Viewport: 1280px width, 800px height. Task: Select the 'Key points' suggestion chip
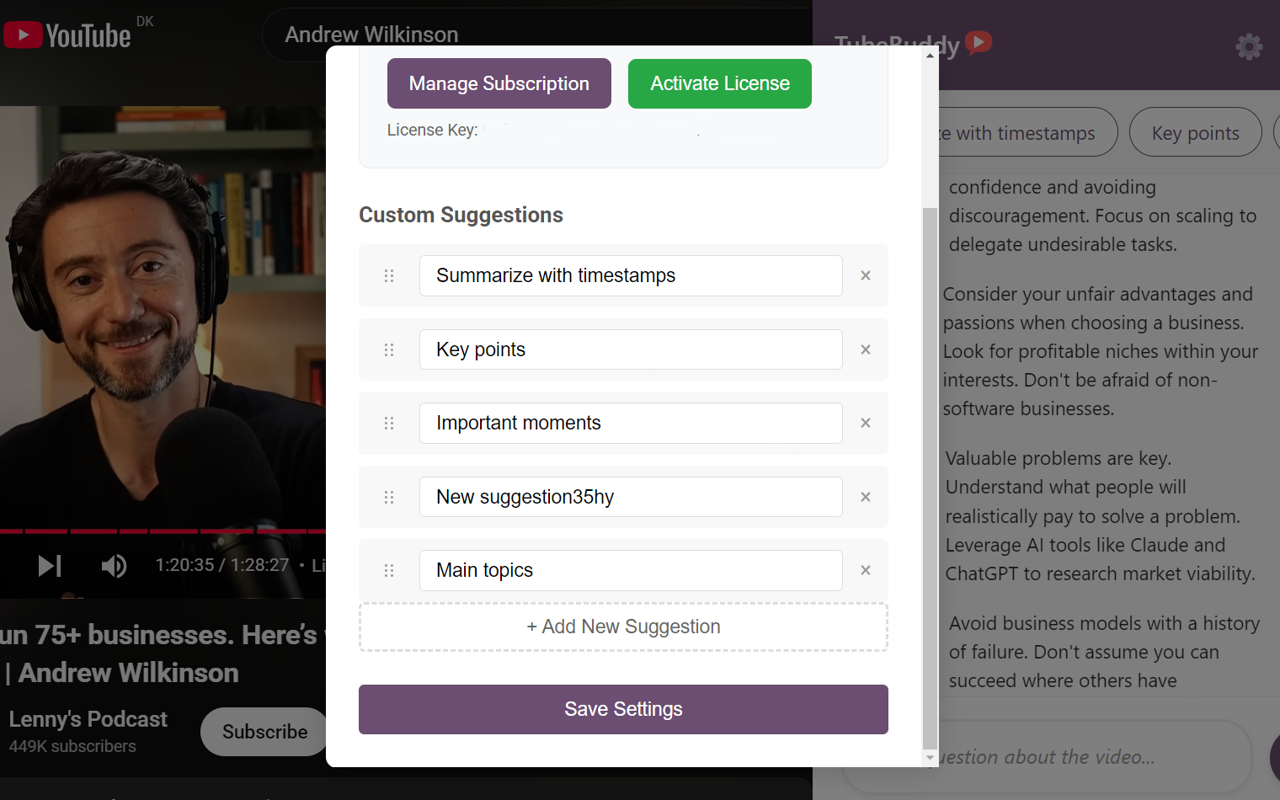pyautogui.click(x=1195, y=133)
